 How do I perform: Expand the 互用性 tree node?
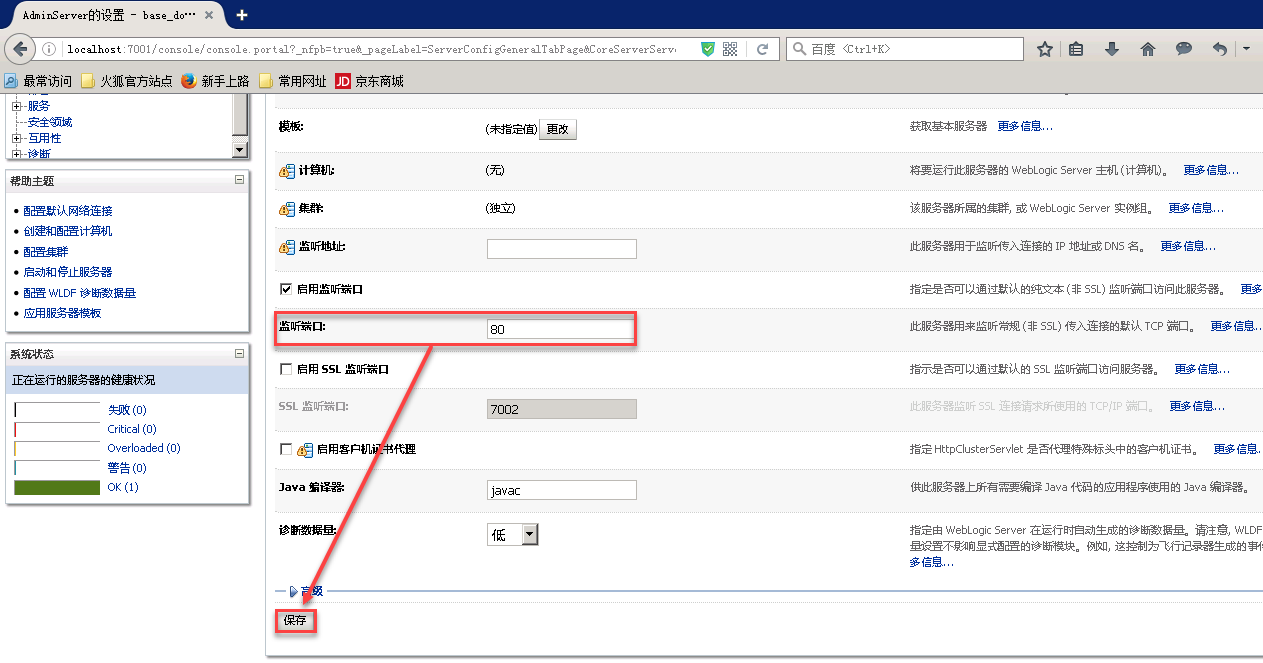point(16,138)
